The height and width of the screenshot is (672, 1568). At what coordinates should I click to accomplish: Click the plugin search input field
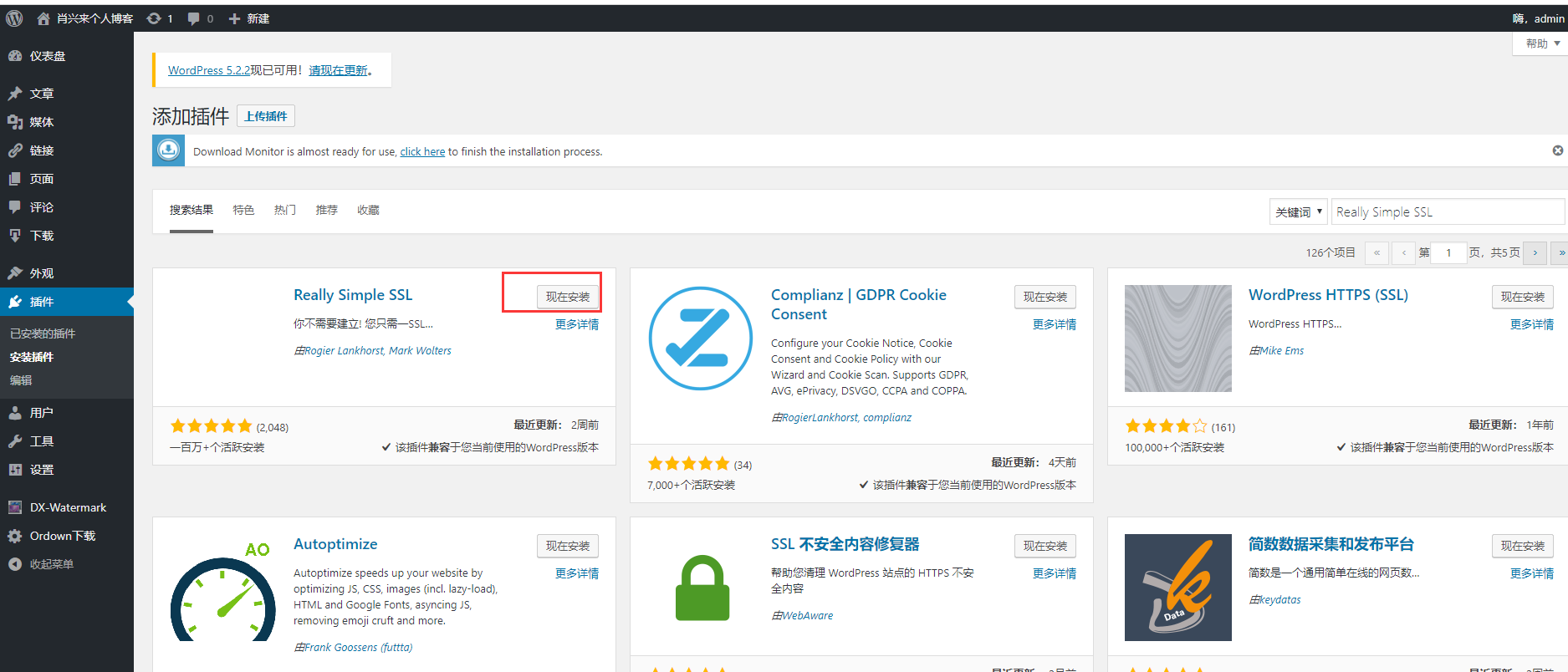1448,212
